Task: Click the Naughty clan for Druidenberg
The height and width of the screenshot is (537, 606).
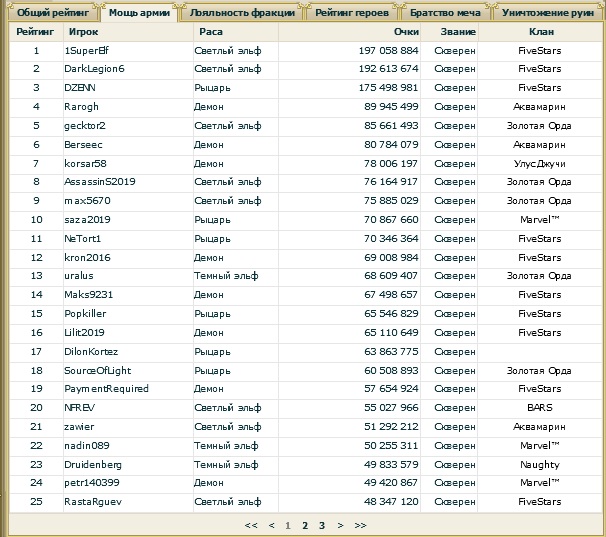Action: click(539, 464)
